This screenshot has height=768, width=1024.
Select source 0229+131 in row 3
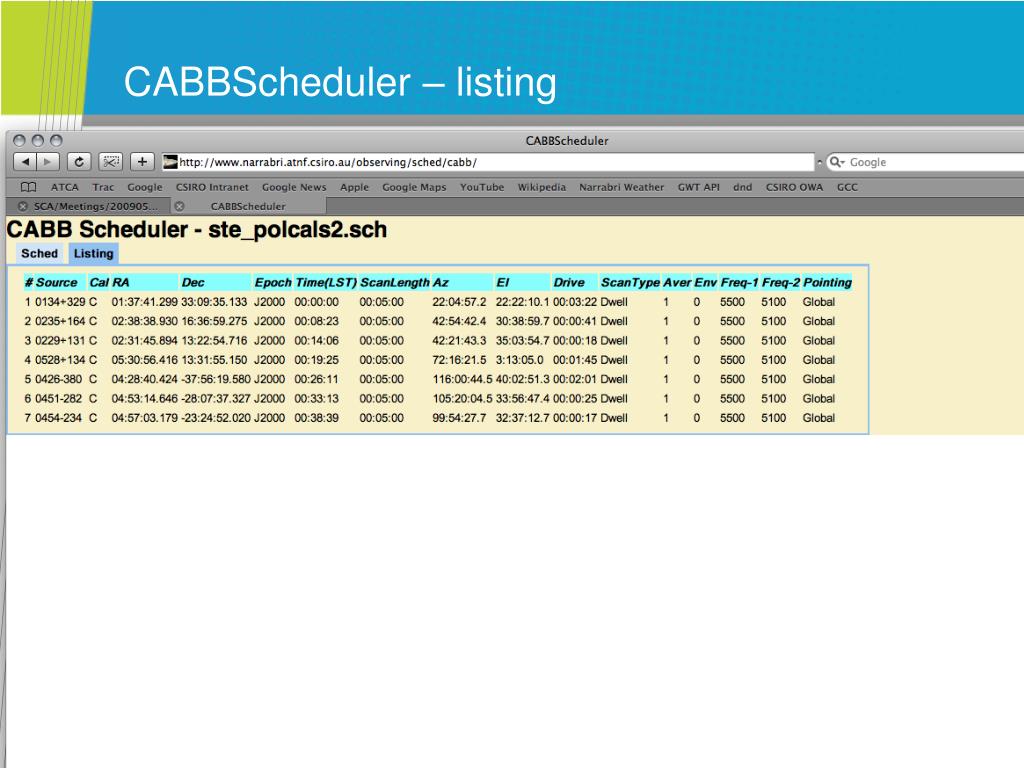(x=59, y=340)
